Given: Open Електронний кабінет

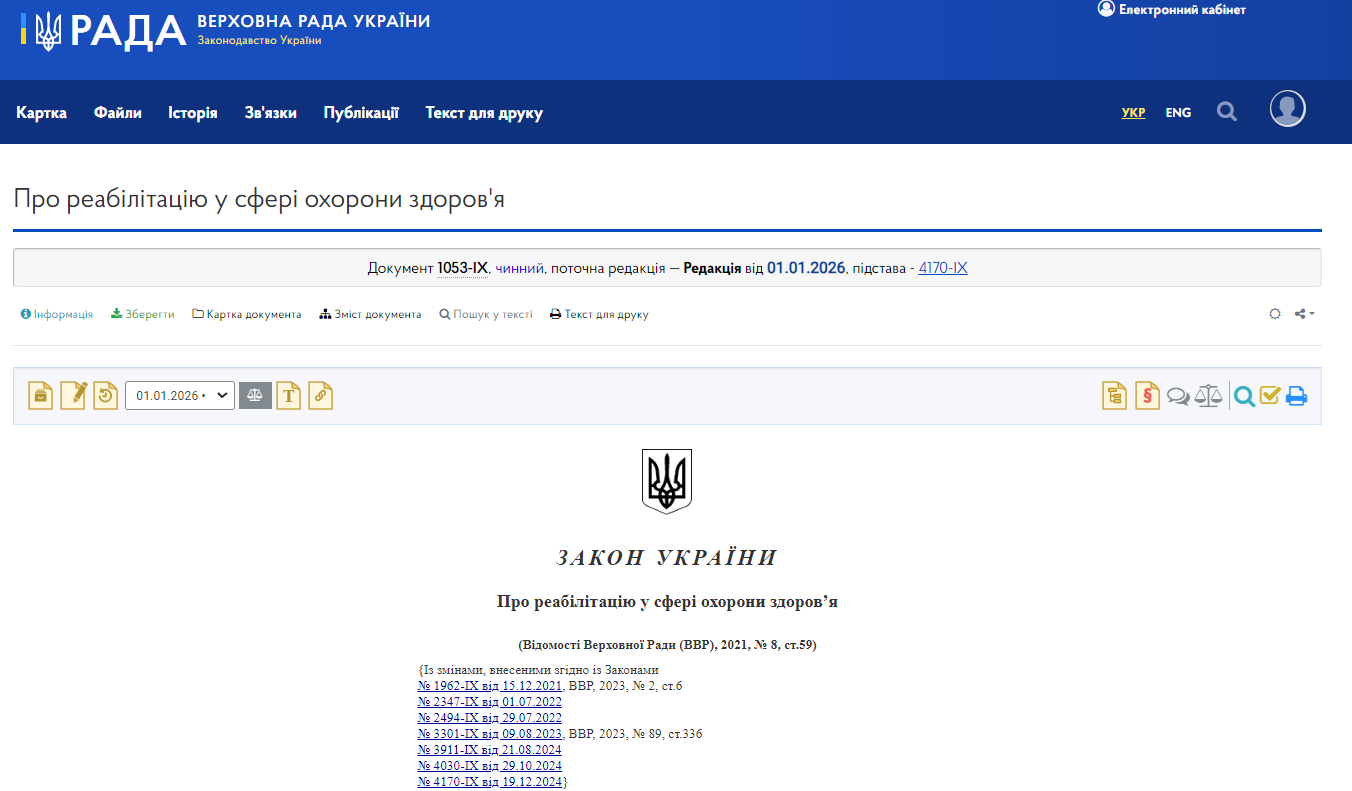Looking at the screenshot, I should pyautogui.click(x=1172, y=9).
